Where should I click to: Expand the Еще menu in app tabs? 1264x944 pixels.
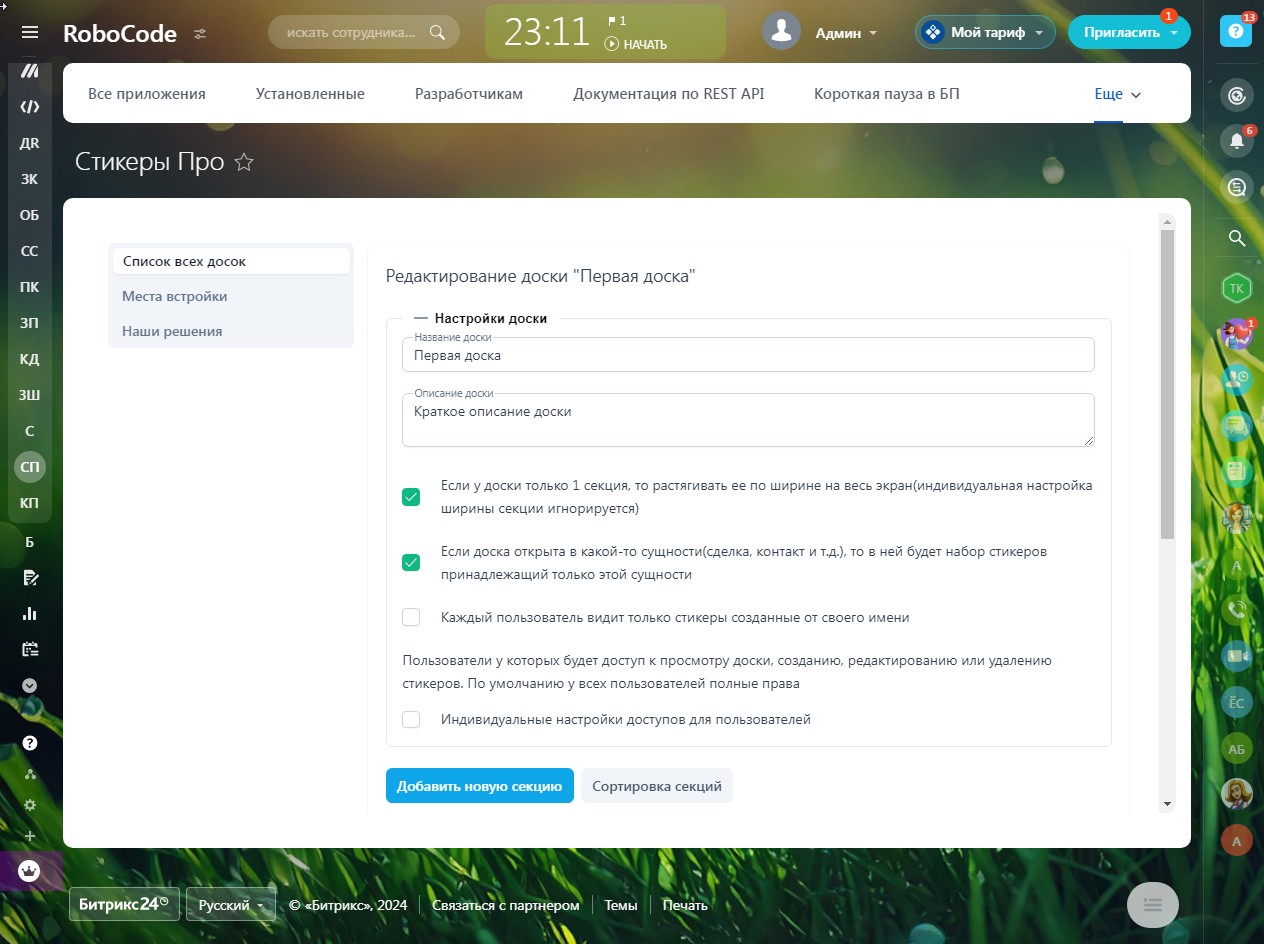(x=1117, y=94)
